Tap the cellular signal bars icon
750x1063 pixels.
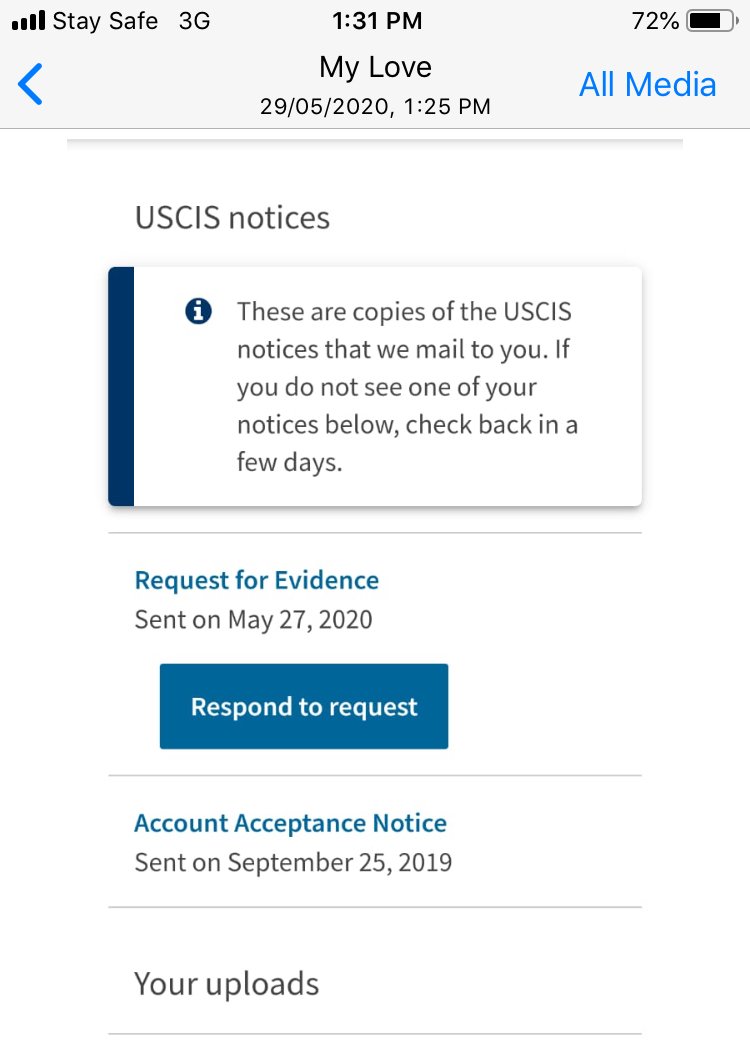coord(28,20)
